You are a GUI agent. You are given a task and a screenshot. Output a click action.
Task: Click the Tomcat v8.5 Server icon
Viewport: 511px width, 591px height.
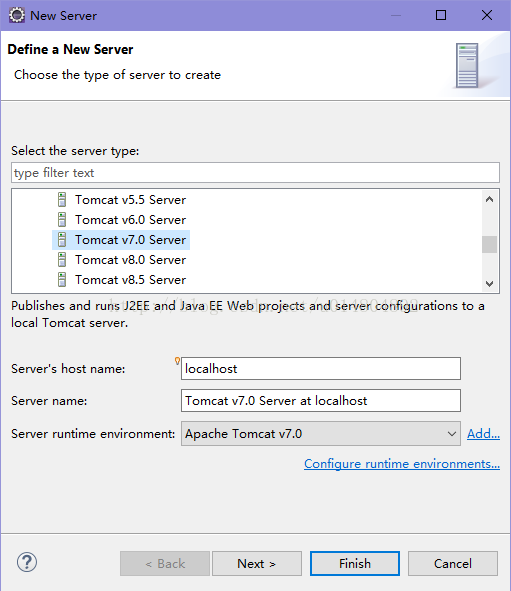(x=62, y=280)
